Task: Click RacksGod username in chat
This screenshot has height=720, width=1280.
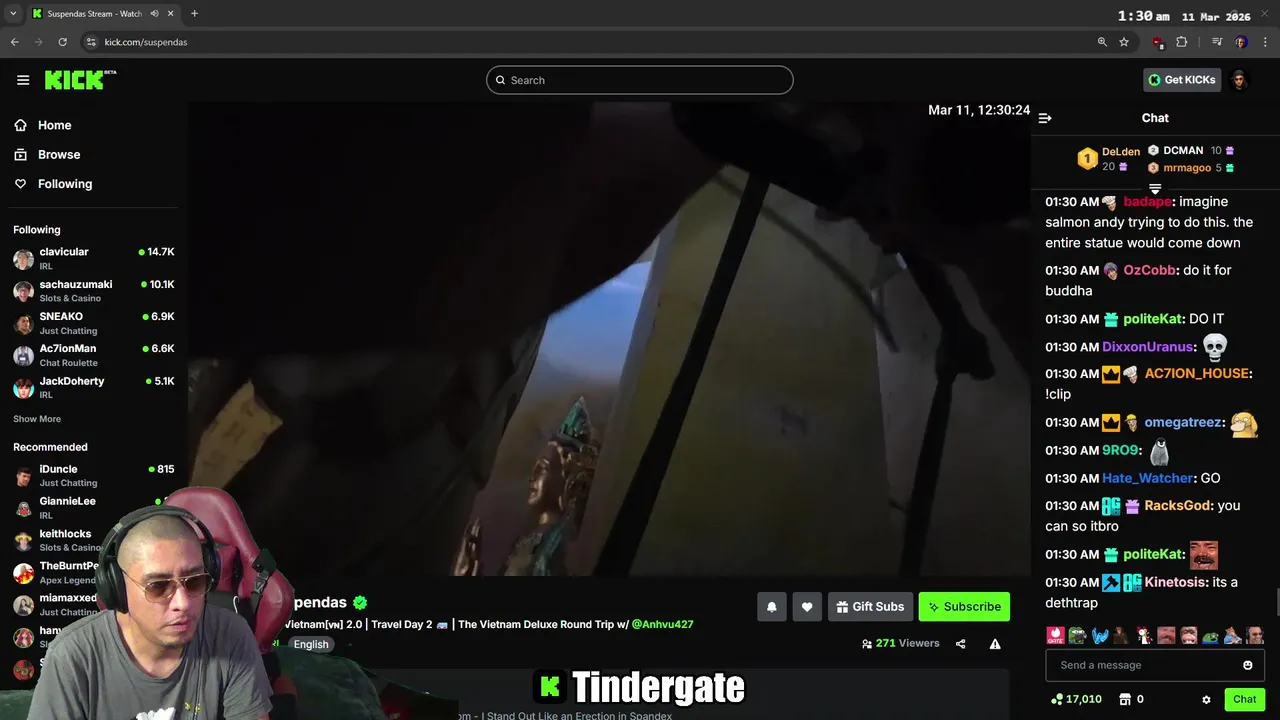Action: click(x=1178, y=506)
